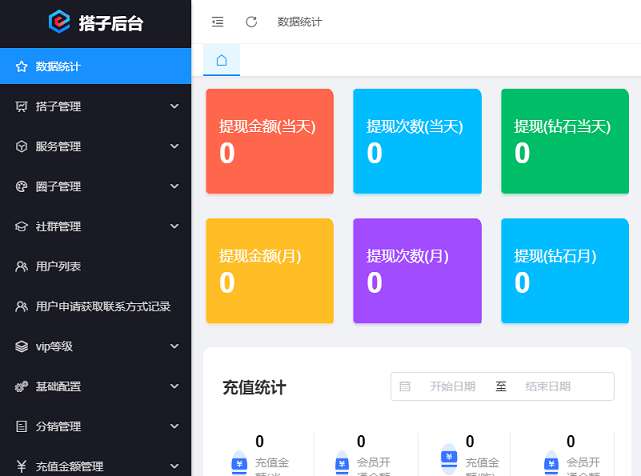Expand the 圈子管理 chevron
The width and height of the screenshot is (641, 476).
[x=175, y=186]
